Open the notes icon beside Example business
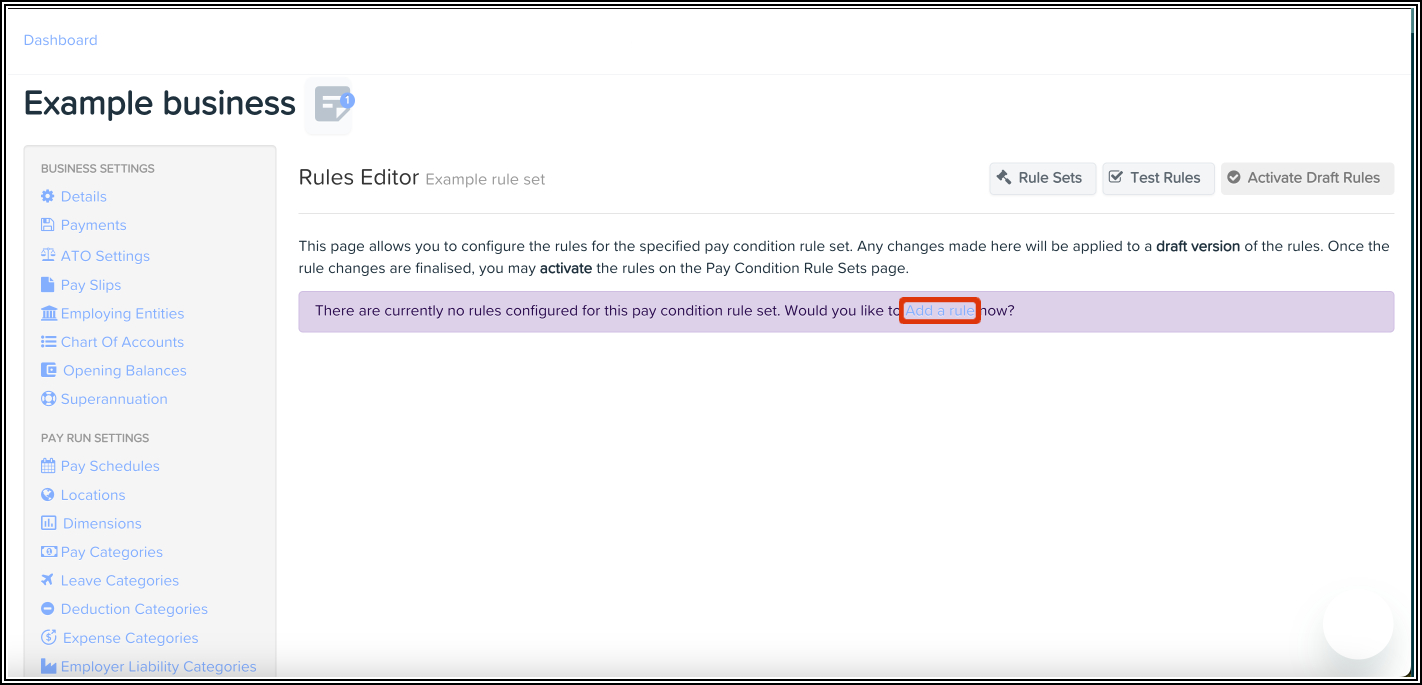 pos(328,103)
